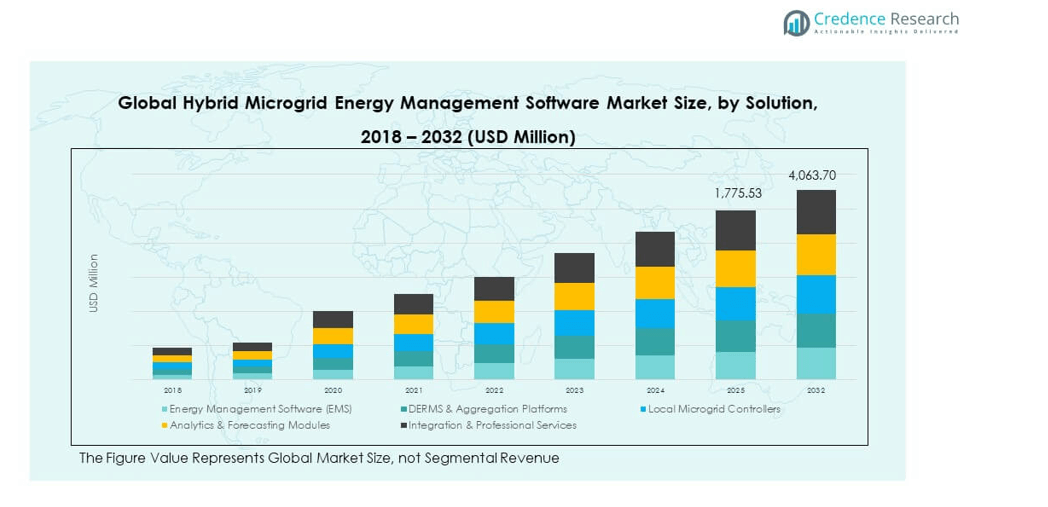Click the footnote about Global Market Size
This screenshot has height=507, width=1048.
(319, 458)
